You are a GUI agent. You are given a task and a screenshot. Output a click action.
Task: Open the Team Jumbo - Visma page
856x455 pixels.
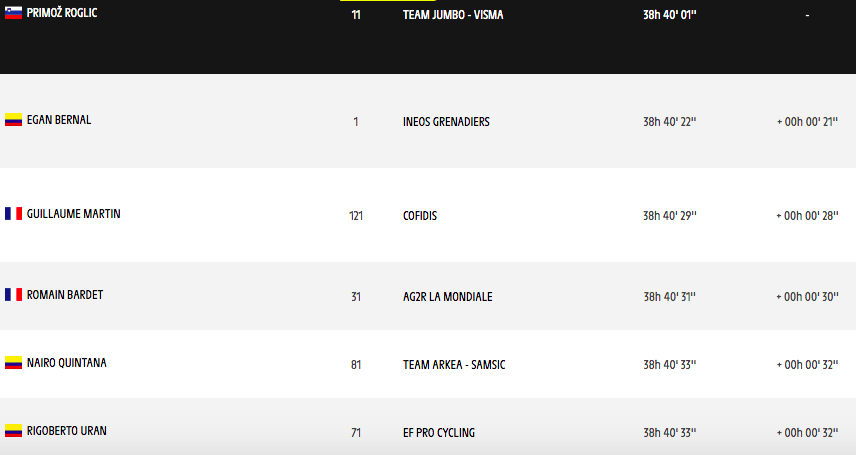(x=453, y=15)
